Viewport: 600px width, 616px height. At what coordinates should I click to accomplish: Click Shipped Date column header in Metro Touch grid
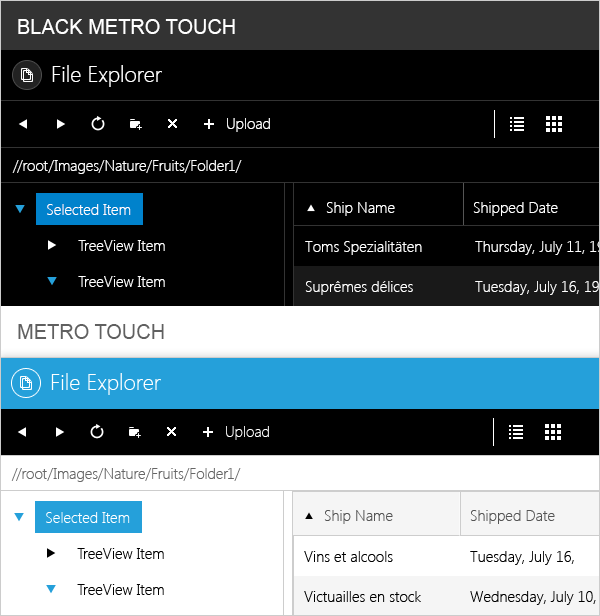click(512, 516)
